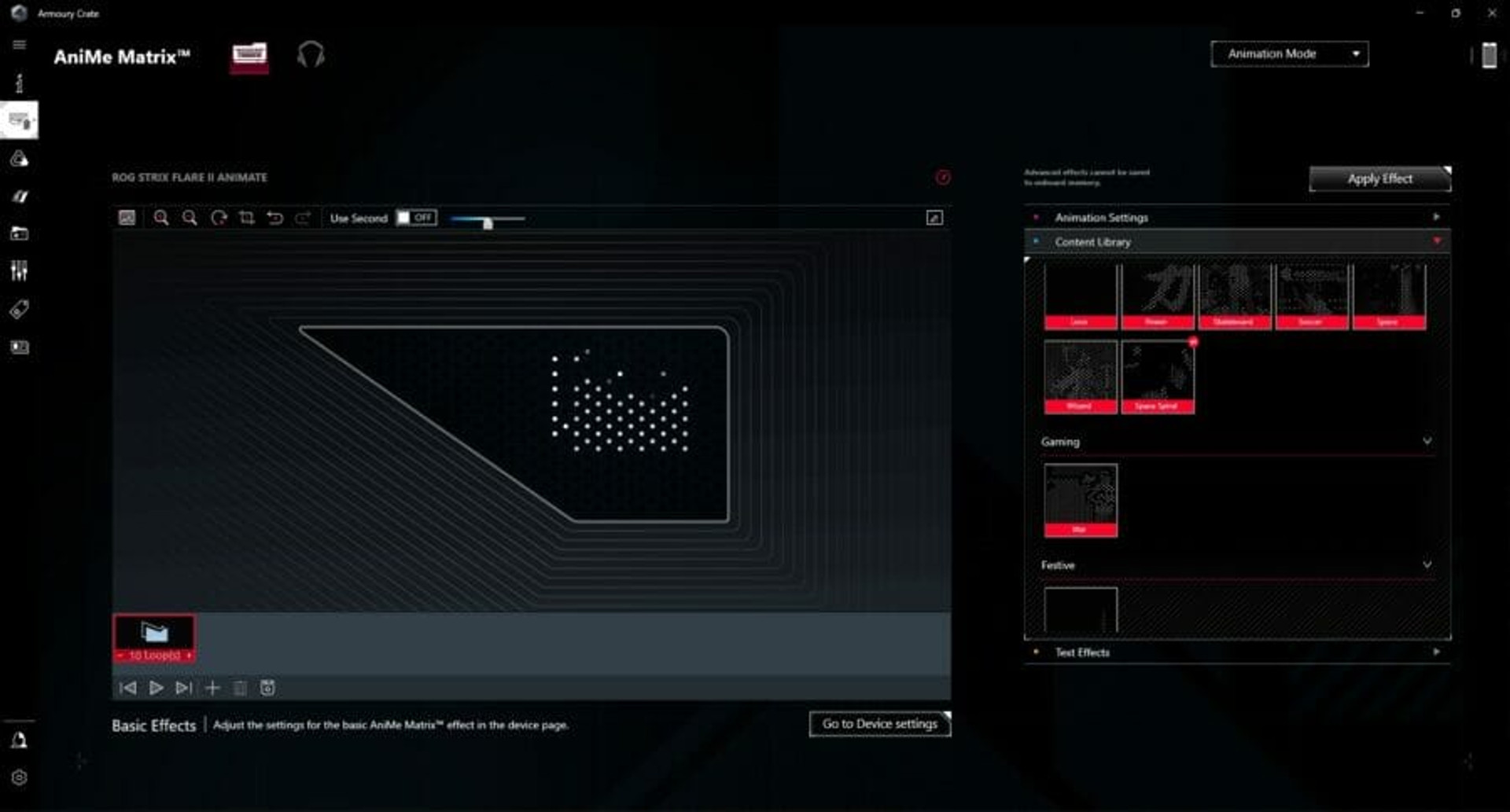Click the zoom out magnifier icon
The height and width of the screenshot is (812, 1510).
[x=190, y=219]
